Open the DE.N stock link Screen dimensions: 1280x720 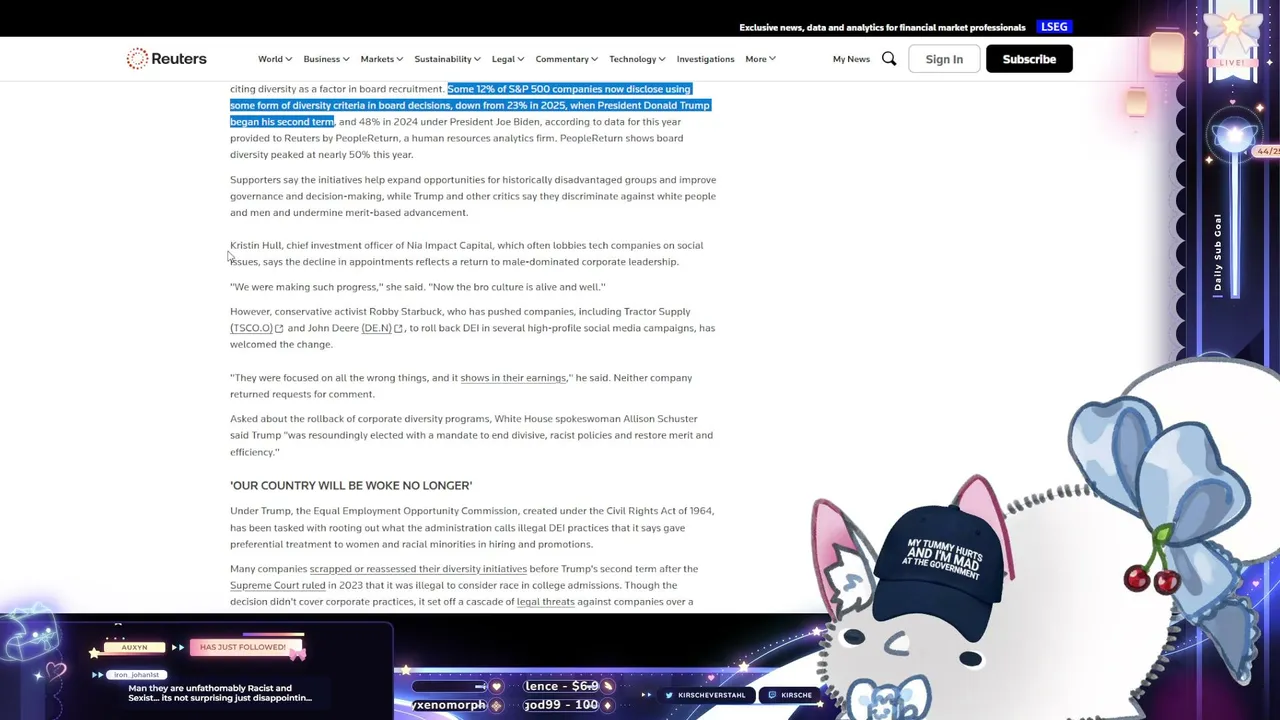[376, 328]
